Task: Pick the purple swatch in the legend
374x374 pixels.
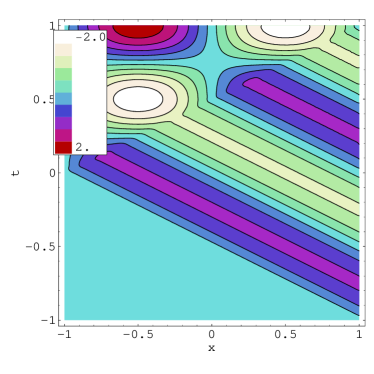Action: coord(63,123)
